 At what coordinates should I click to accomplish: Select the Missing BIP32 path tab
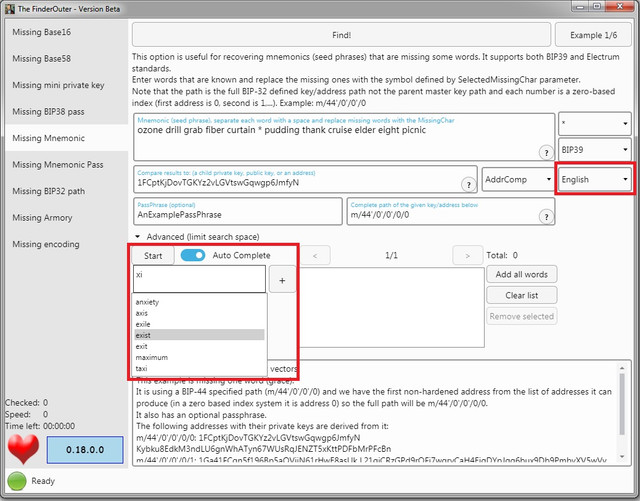point(67,191)
